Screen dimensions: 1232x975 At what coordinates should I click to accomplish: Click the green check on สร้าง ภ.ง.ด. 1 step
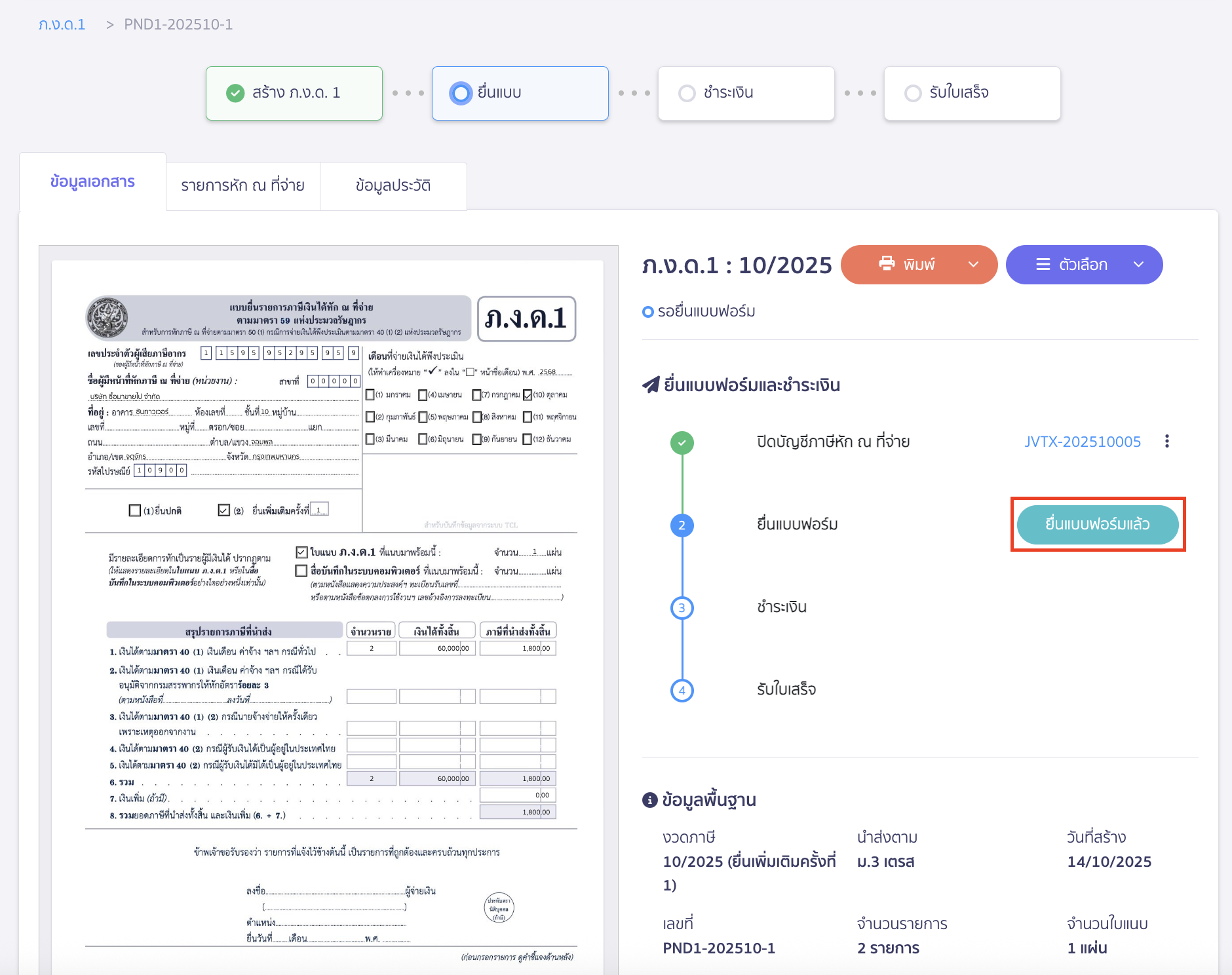coord(235,92)
